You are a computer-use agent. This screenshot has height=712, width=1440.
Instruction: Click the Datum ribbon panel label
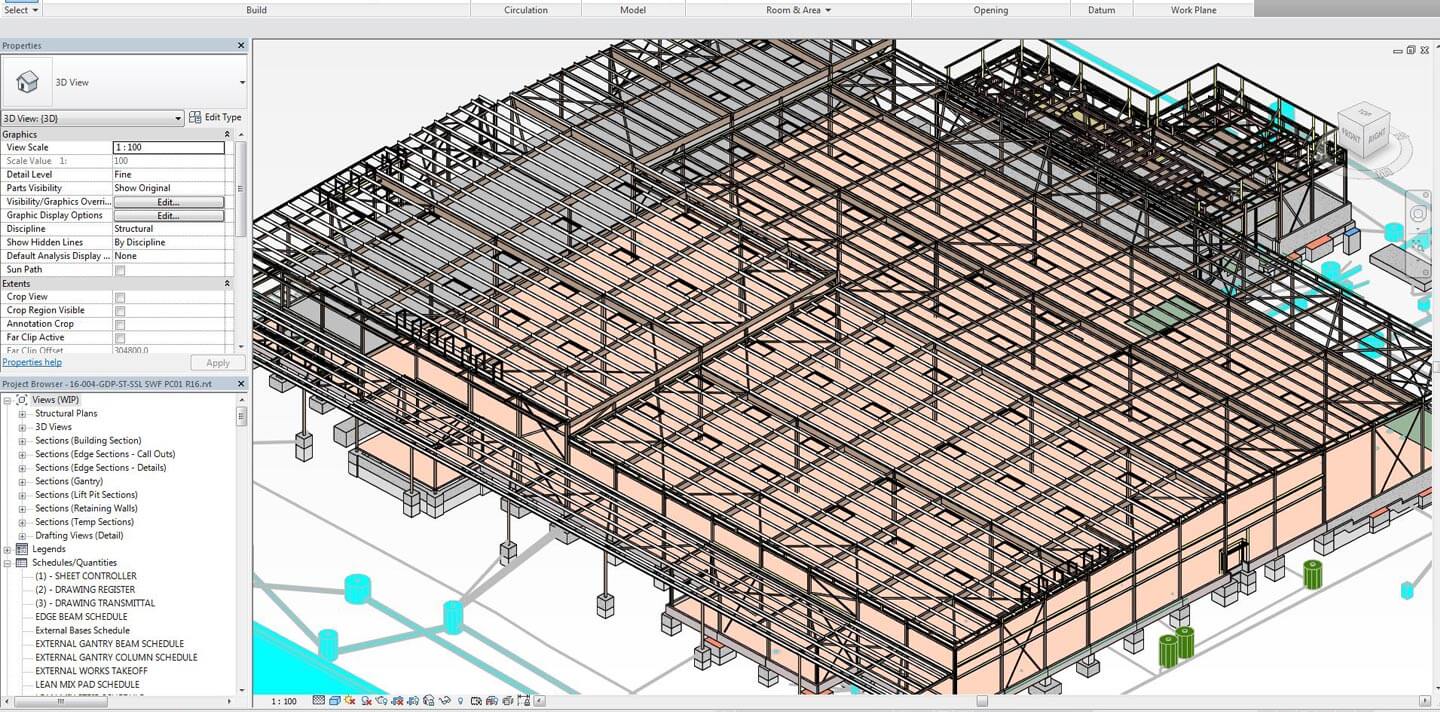coord(1101,10)
